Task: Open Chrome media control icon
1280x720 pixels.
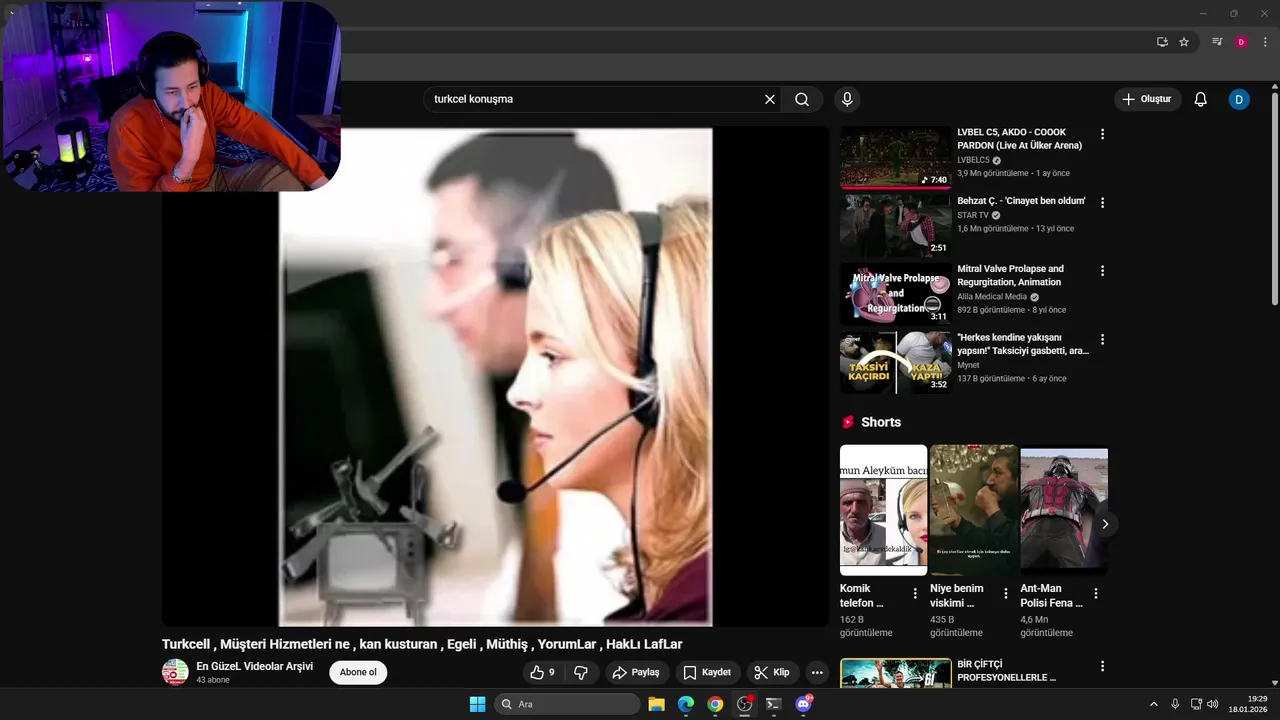Action: (1217, 42)
